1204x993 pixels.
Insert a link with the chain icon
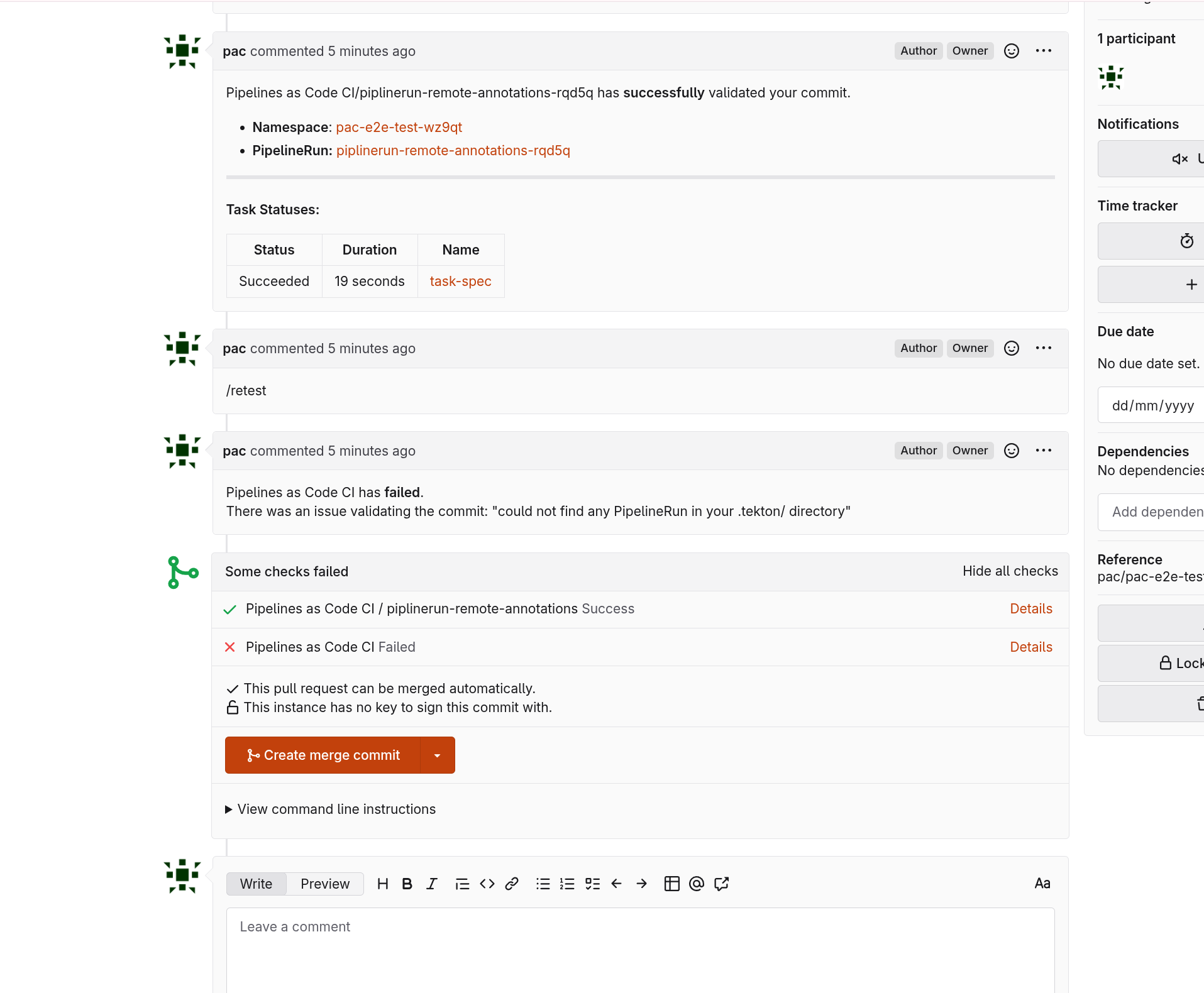pos(512,884)
